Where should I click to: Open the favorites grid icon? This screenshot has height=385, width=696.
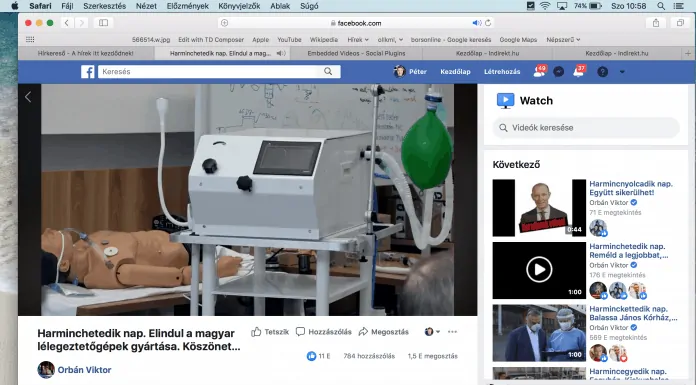pos(30,40)
